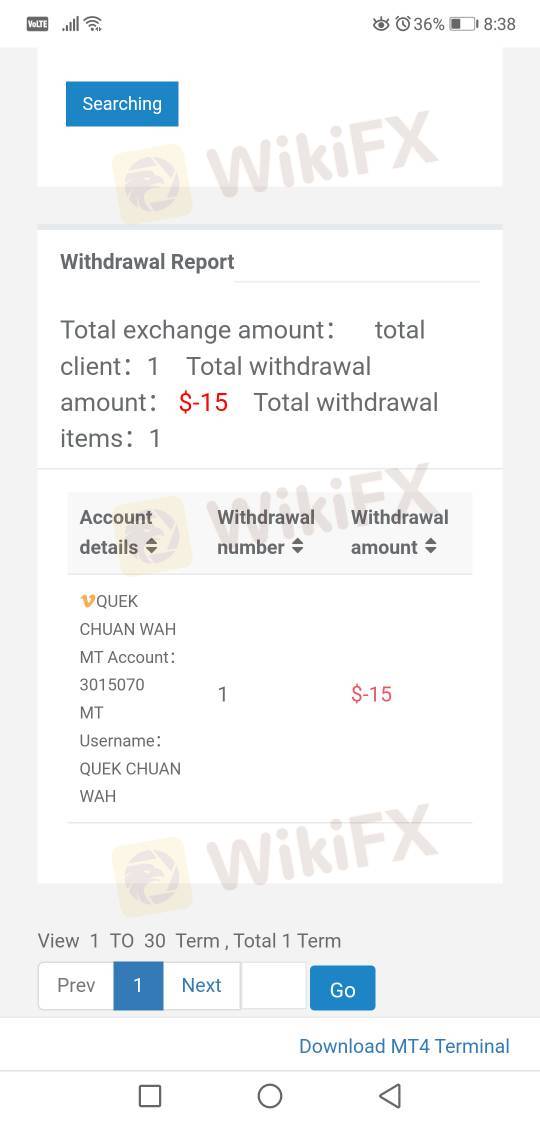Go to the Next page

click(202, 985)
